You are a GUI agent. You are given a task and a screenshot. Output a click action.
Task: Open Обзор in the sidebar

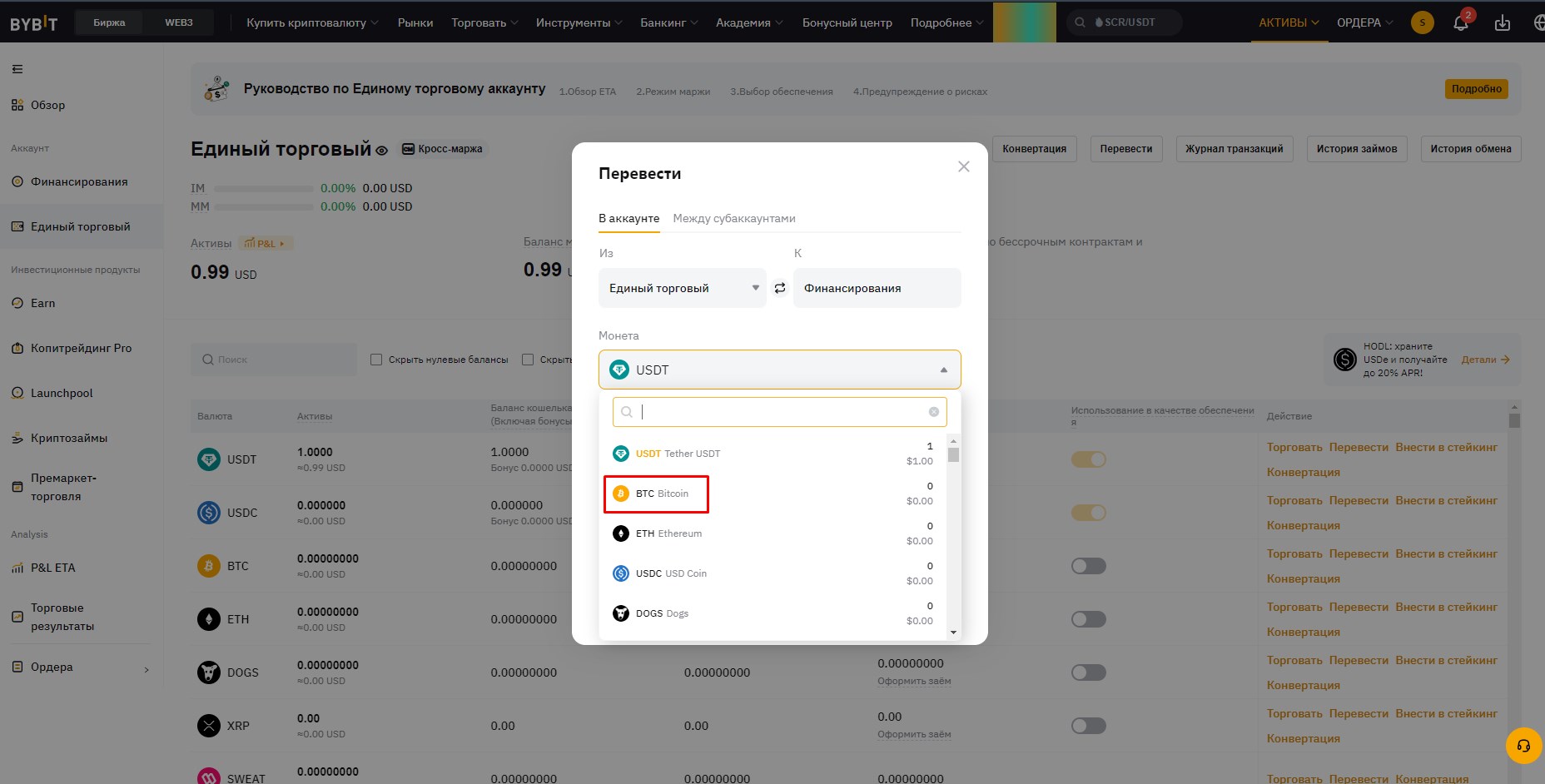pos(47,105)
